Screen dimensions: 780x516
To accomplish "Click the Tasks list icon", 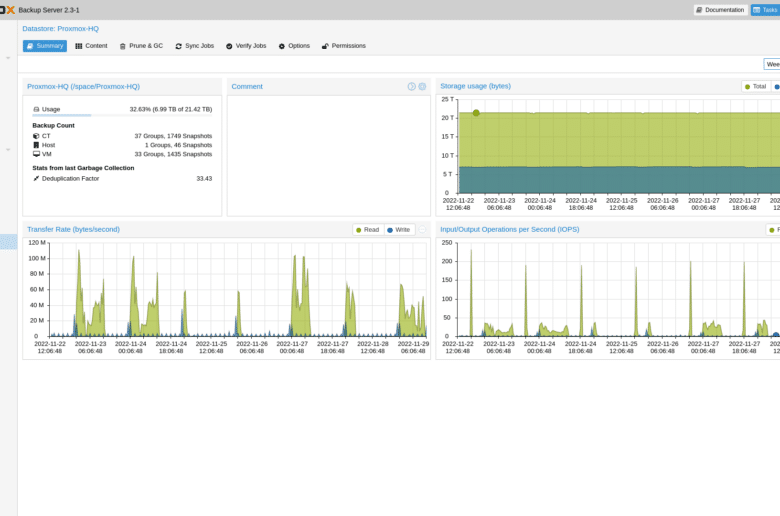I will [x=757, y=10].
